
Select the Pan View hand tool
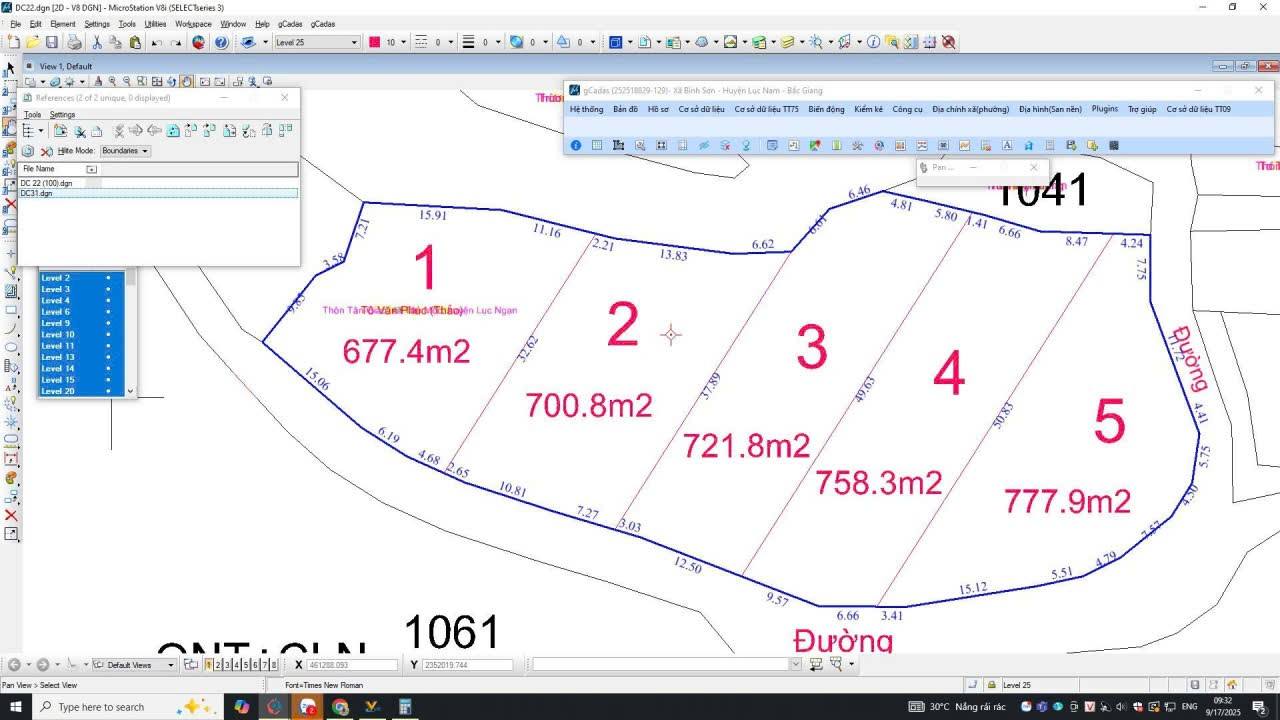(187, 81)
